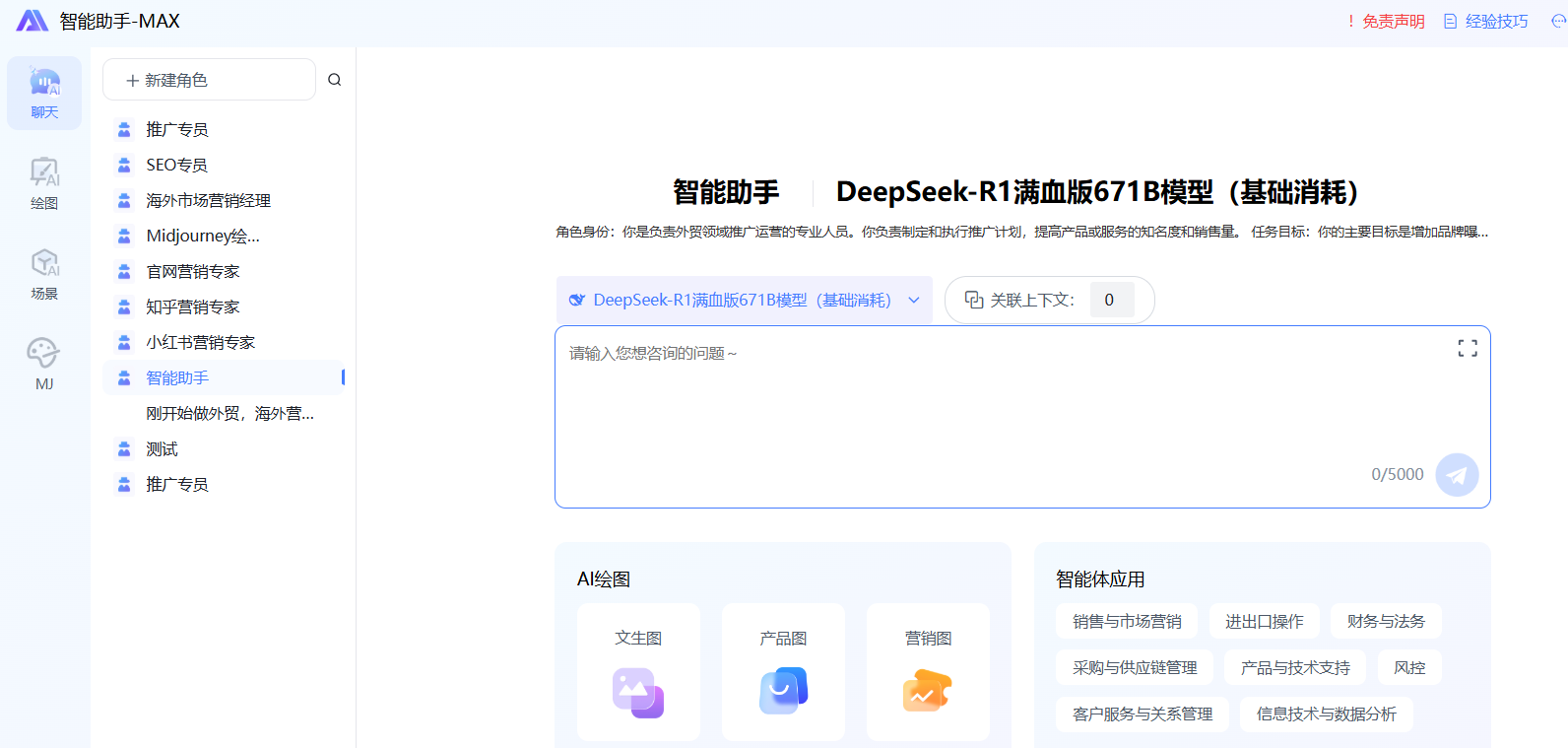Screen dimensions: 1568x748
Task: Click the search icon beside 新建角色
Action: (335, 80)
